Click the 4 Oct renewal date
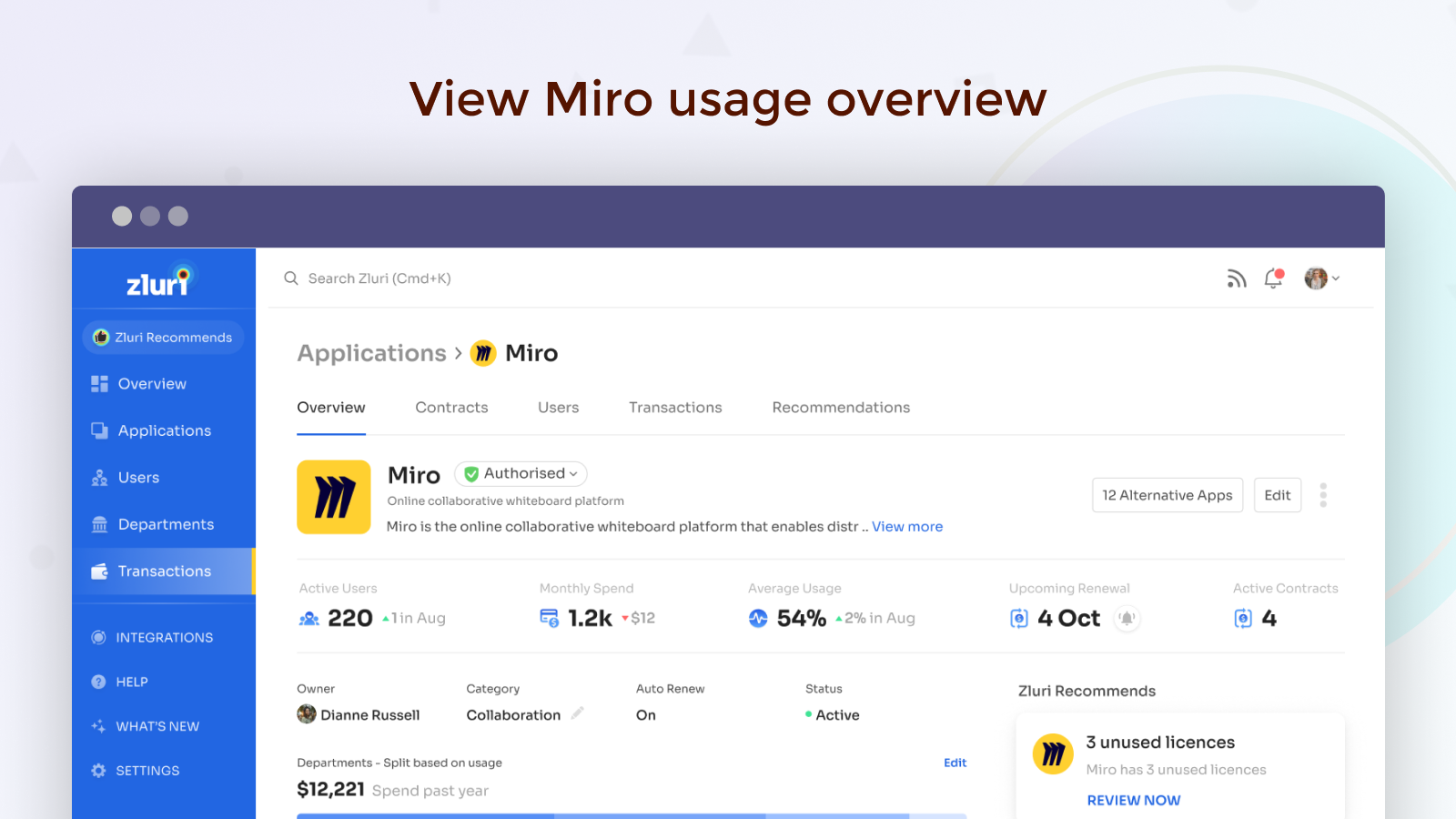Image resolution: width=1456 pixels, height=819 pixels. point(1068,619)
